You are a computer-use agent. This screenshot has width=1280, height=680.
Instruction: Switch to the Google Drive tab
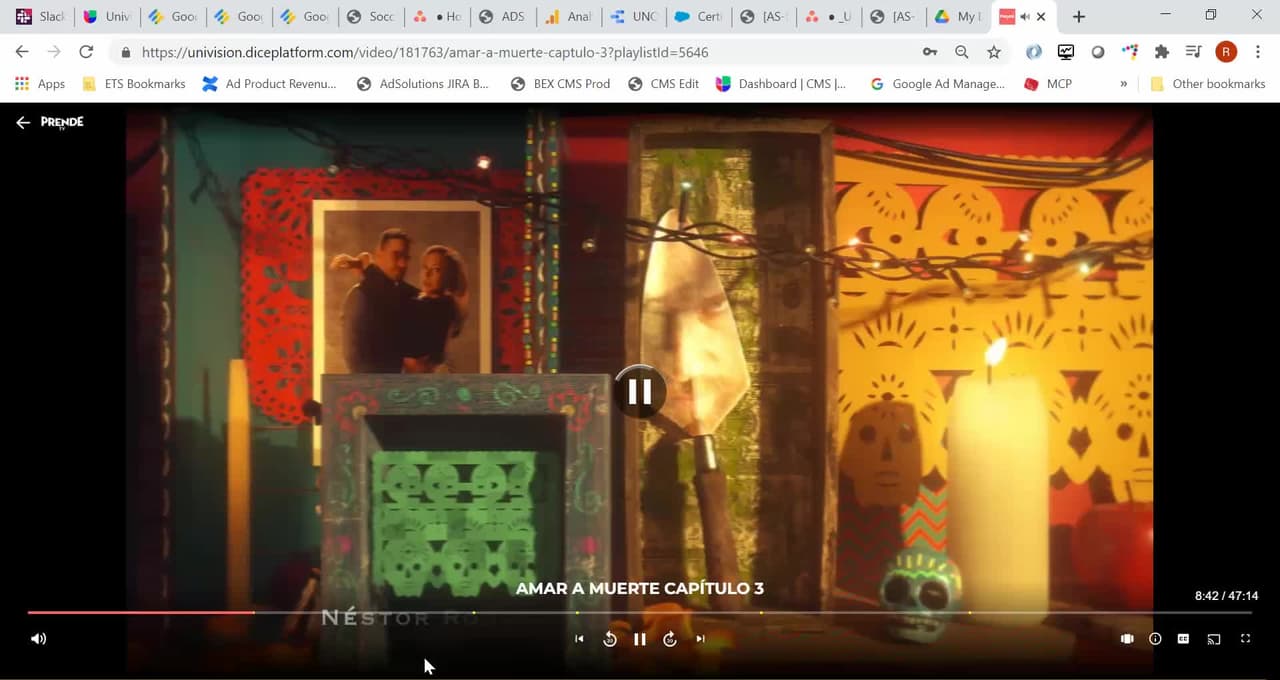[956, 17]
